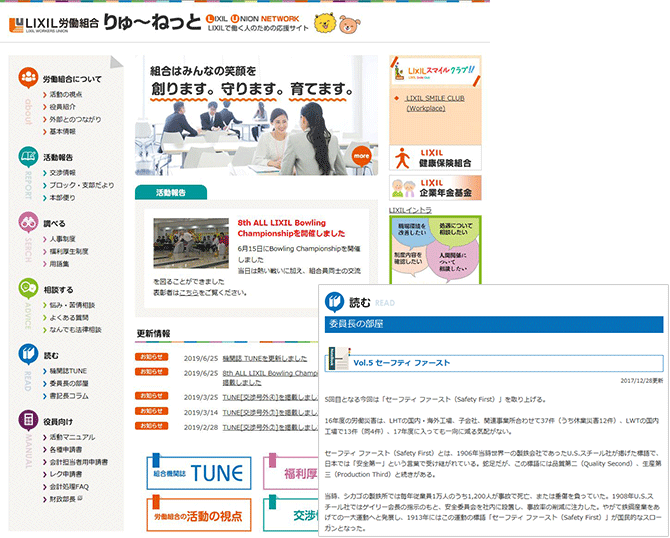Open the 福利厚生制度 sidebar link
The image size is (670, 538).
point(69,251)
